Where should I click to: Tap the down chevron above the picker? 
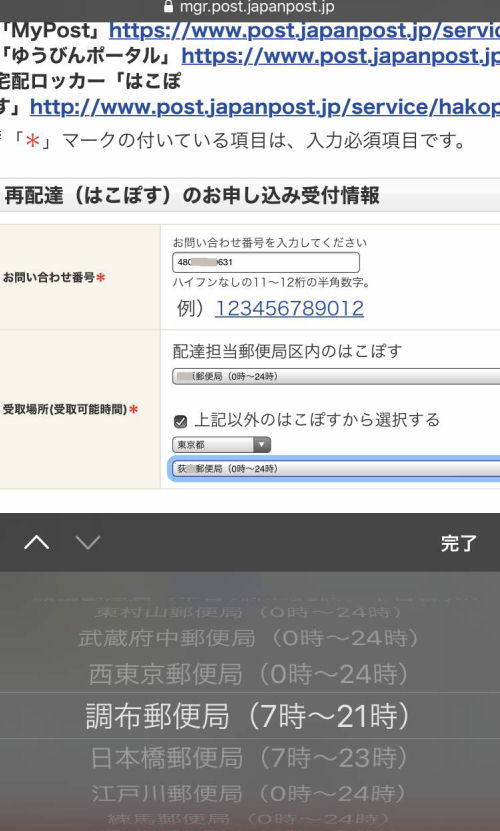pyautogui.click(x=87, y=542)
